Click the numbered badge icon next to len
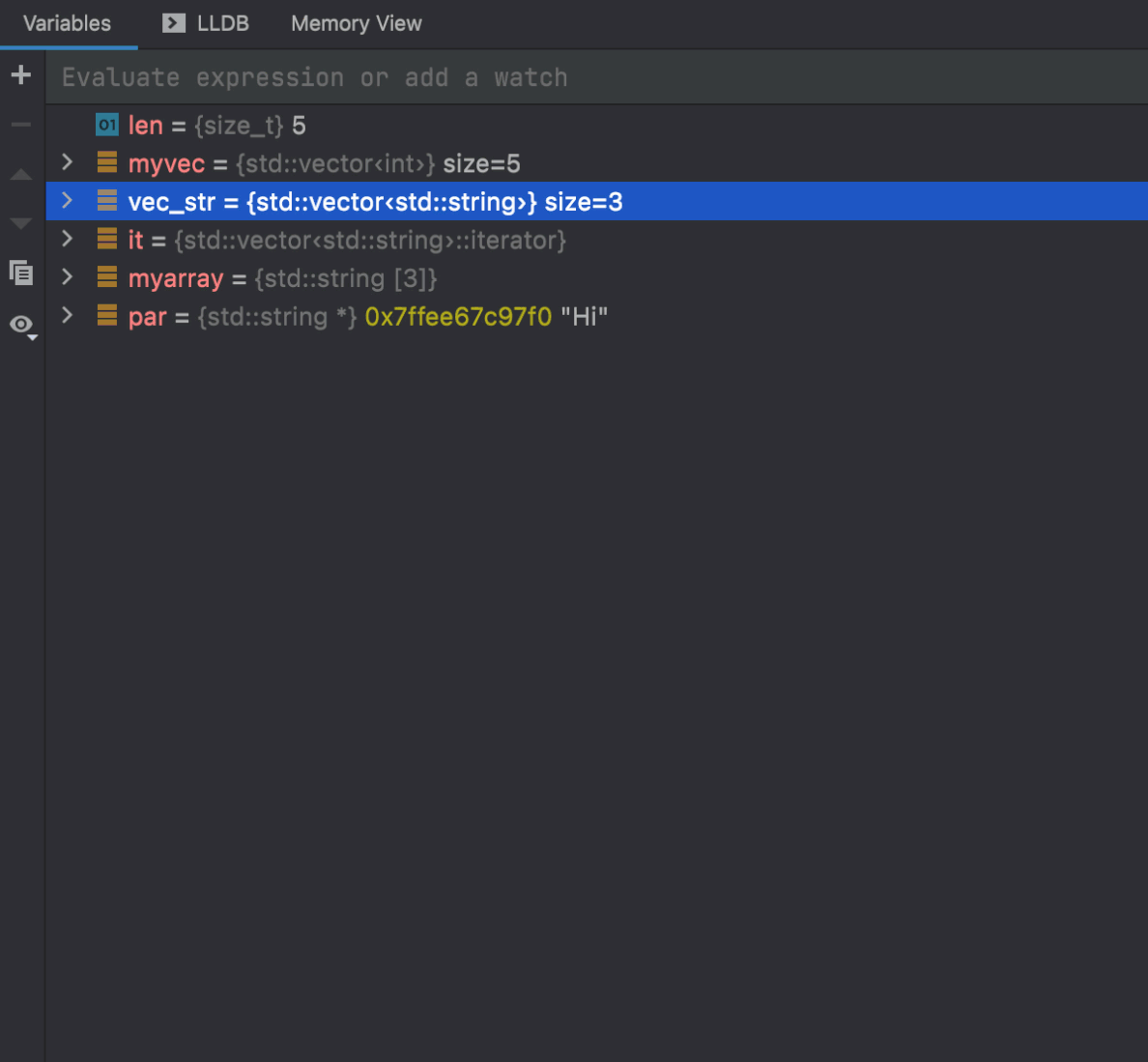 (106, 125)
